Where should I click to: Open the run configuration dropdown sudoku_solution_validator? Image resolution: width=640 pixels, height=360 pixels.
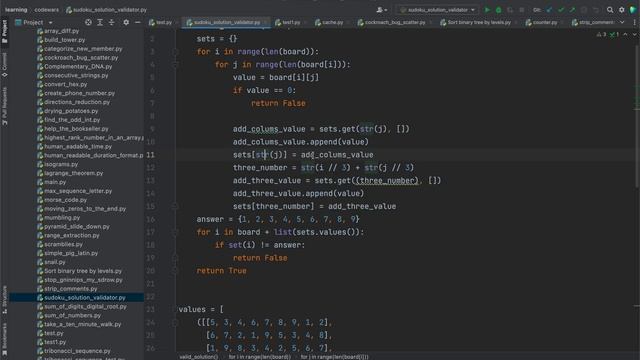click(438, 10)
